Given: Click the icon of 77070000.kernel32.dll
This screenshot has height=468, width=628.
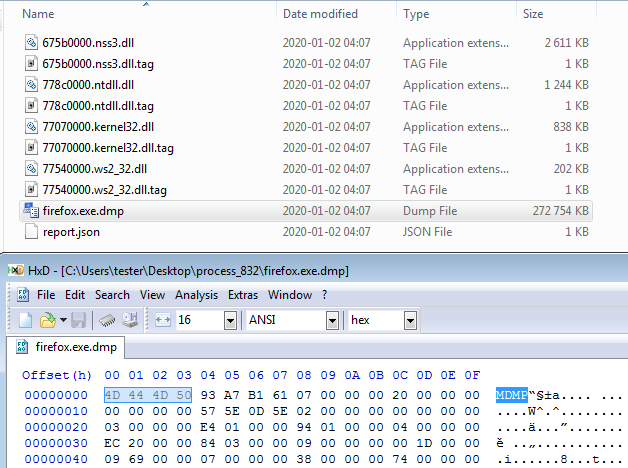Looking at the screenshot, I should [x=31, y=127].
